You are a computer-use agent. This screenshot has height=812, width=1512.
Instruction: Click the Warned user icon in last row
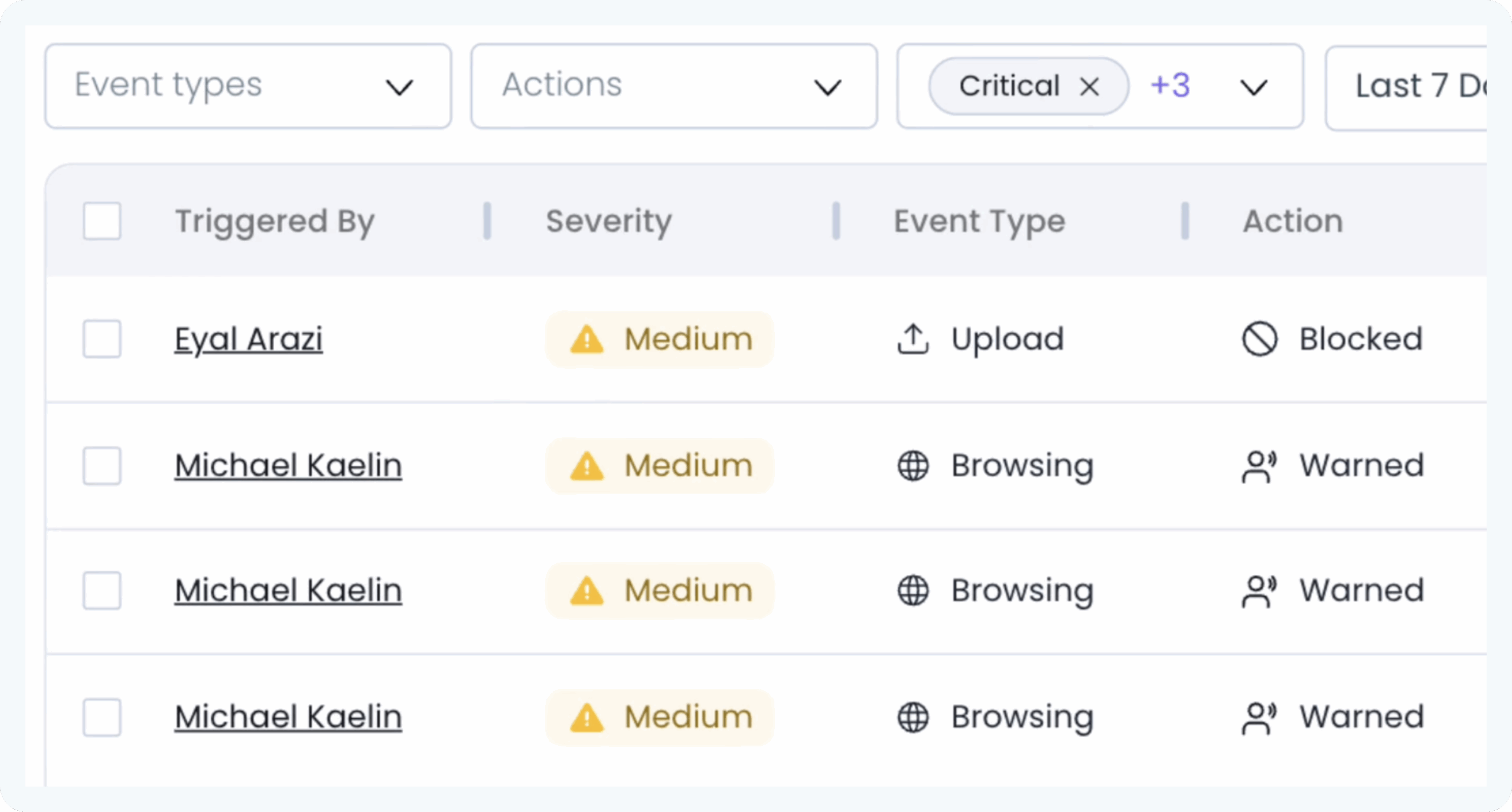[x=1259, y=717]
